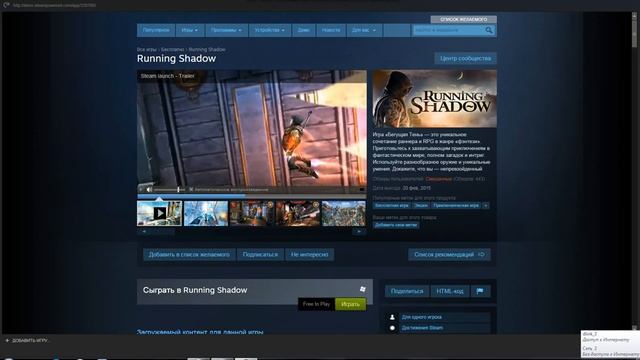Select the fifth landscape screenshot thumbnail
This screenshot has height=360, width=640.
click(x=344, y=213)
